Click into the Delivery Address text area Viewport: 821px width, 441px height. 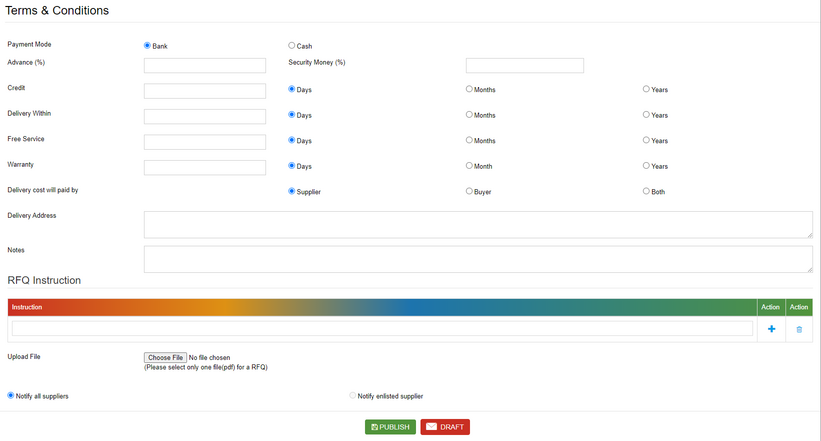click(478, 224)
